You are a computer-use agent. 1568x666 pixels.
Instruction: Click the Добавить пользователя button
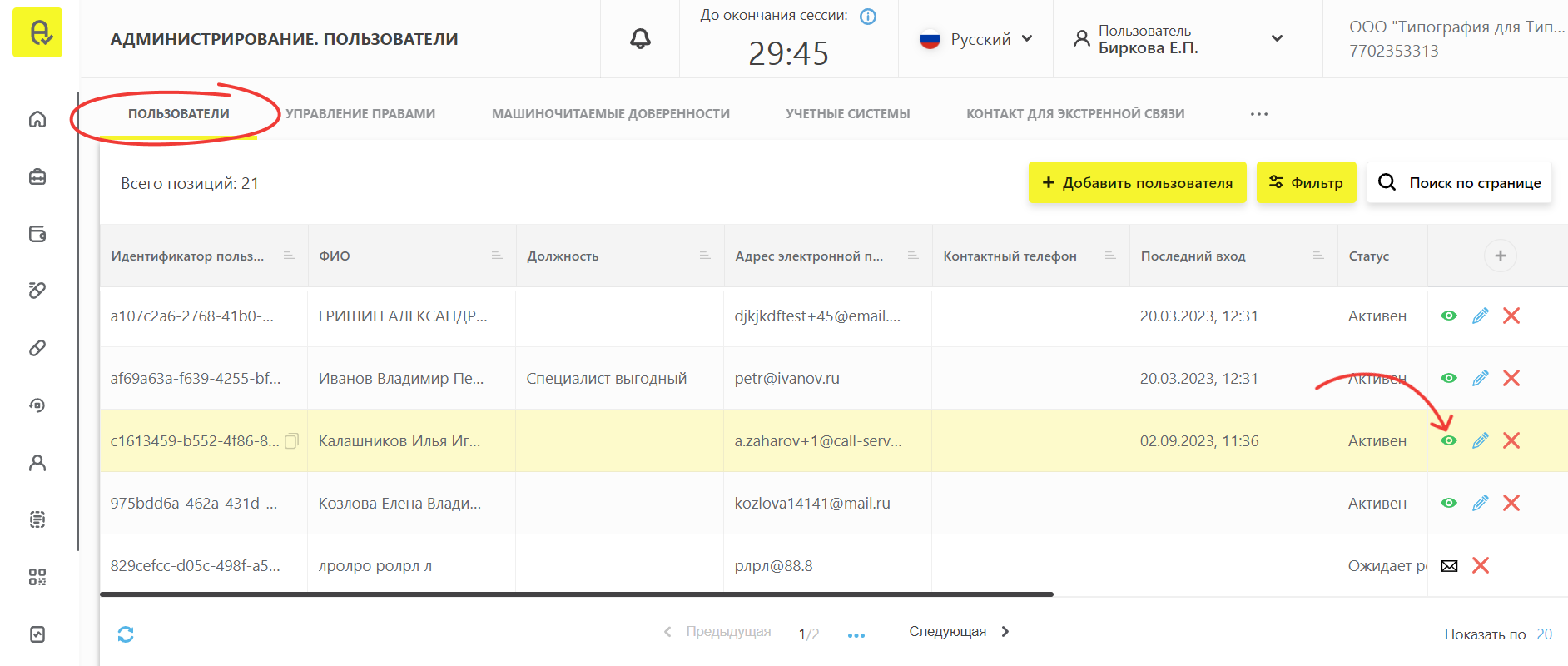click(x=1137, y=182)
